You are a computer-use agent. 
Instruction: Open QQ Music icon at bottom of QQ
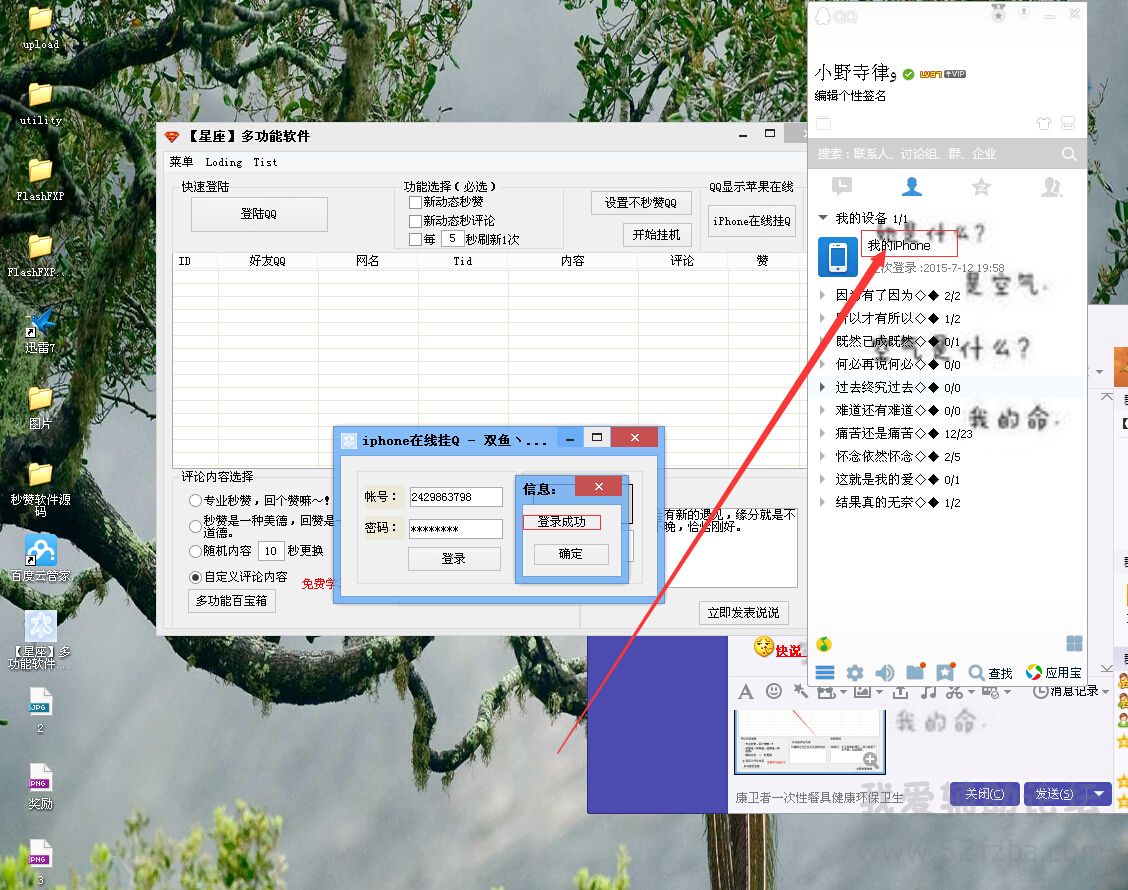click(x=824, y=644)
